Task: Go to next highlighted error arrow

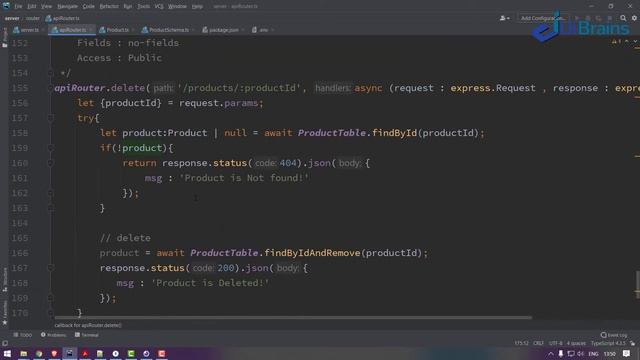Action: [635, 41]
